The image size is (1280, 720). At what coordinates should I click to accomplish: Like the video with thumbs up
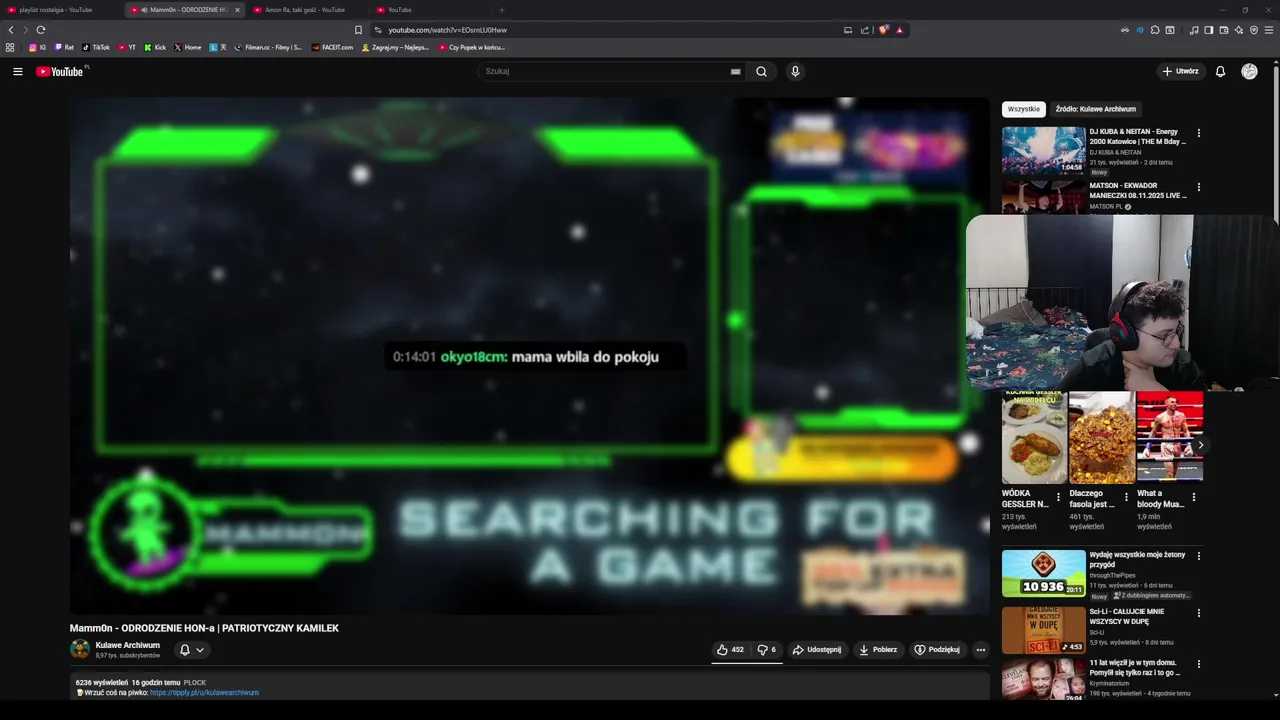730,650
